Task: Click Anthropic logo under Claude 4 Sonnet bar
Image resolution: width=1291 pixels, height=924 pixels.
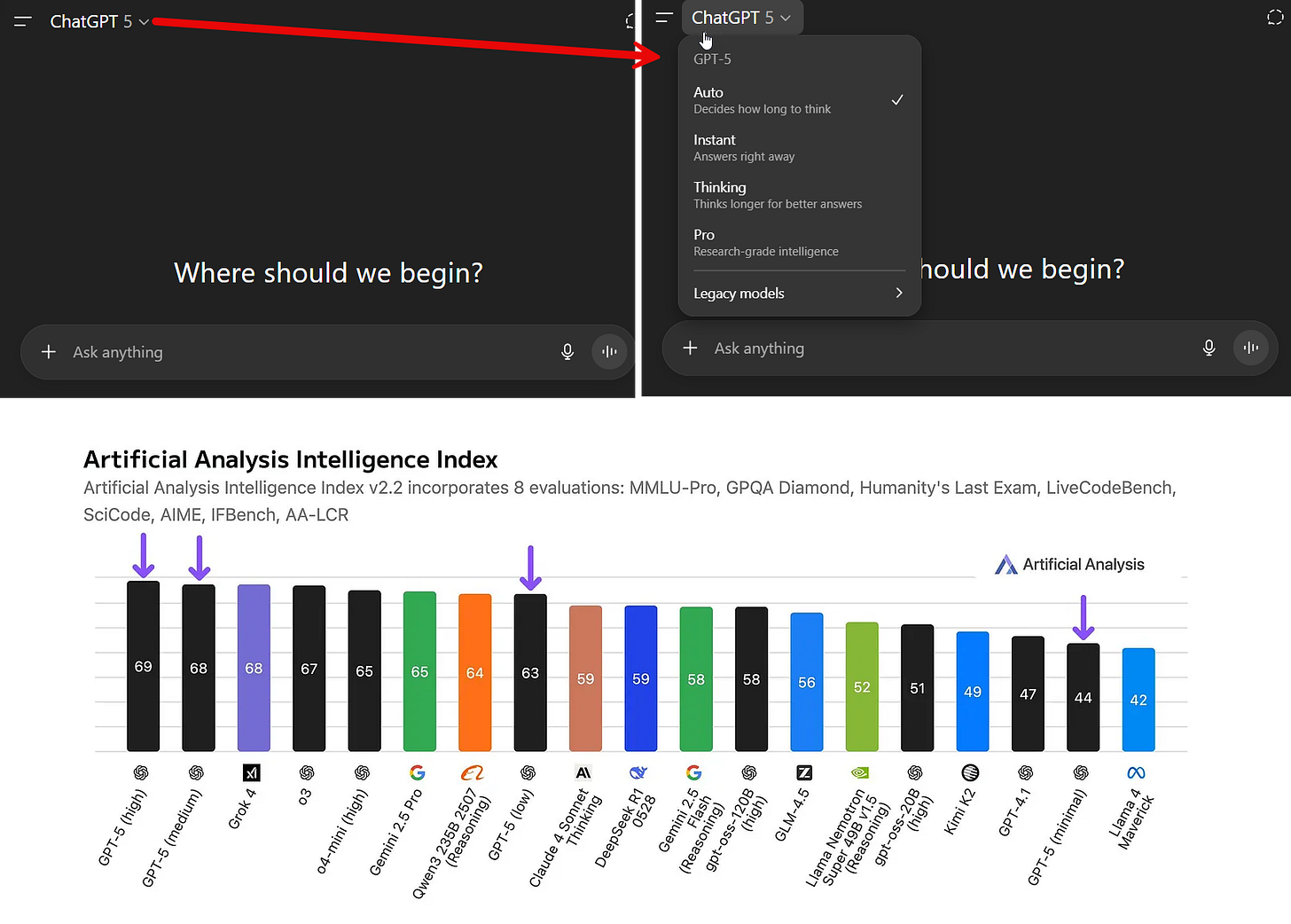Action: (583, 773)
